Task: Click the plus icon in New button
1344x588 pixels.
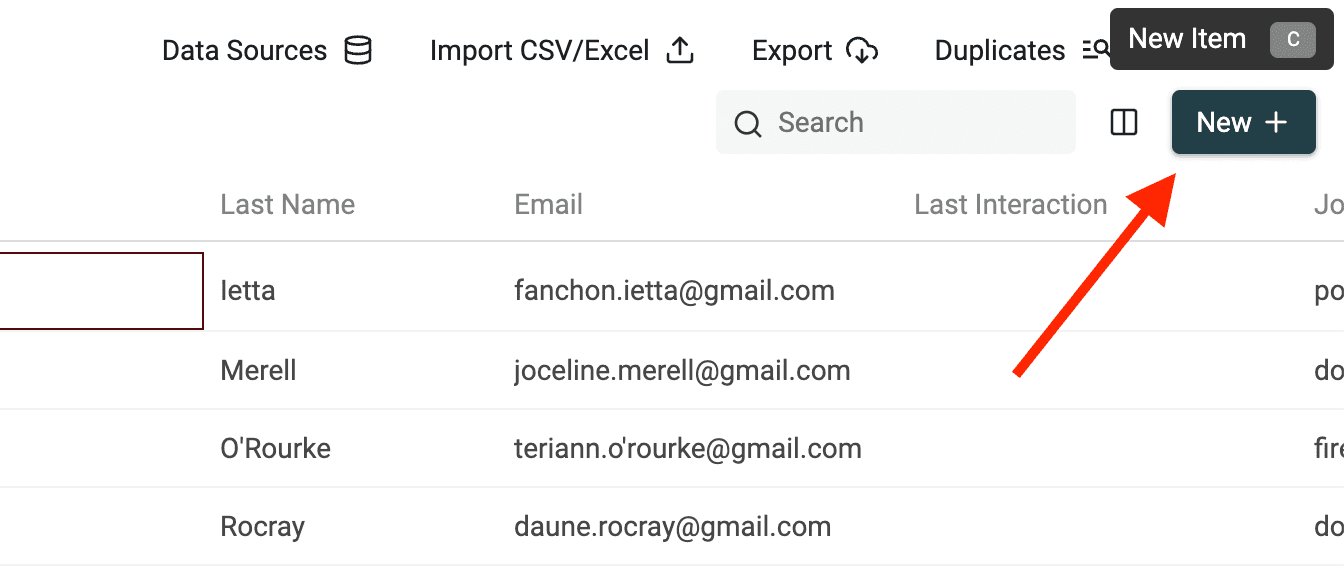Action: [x=1276, y=123]
